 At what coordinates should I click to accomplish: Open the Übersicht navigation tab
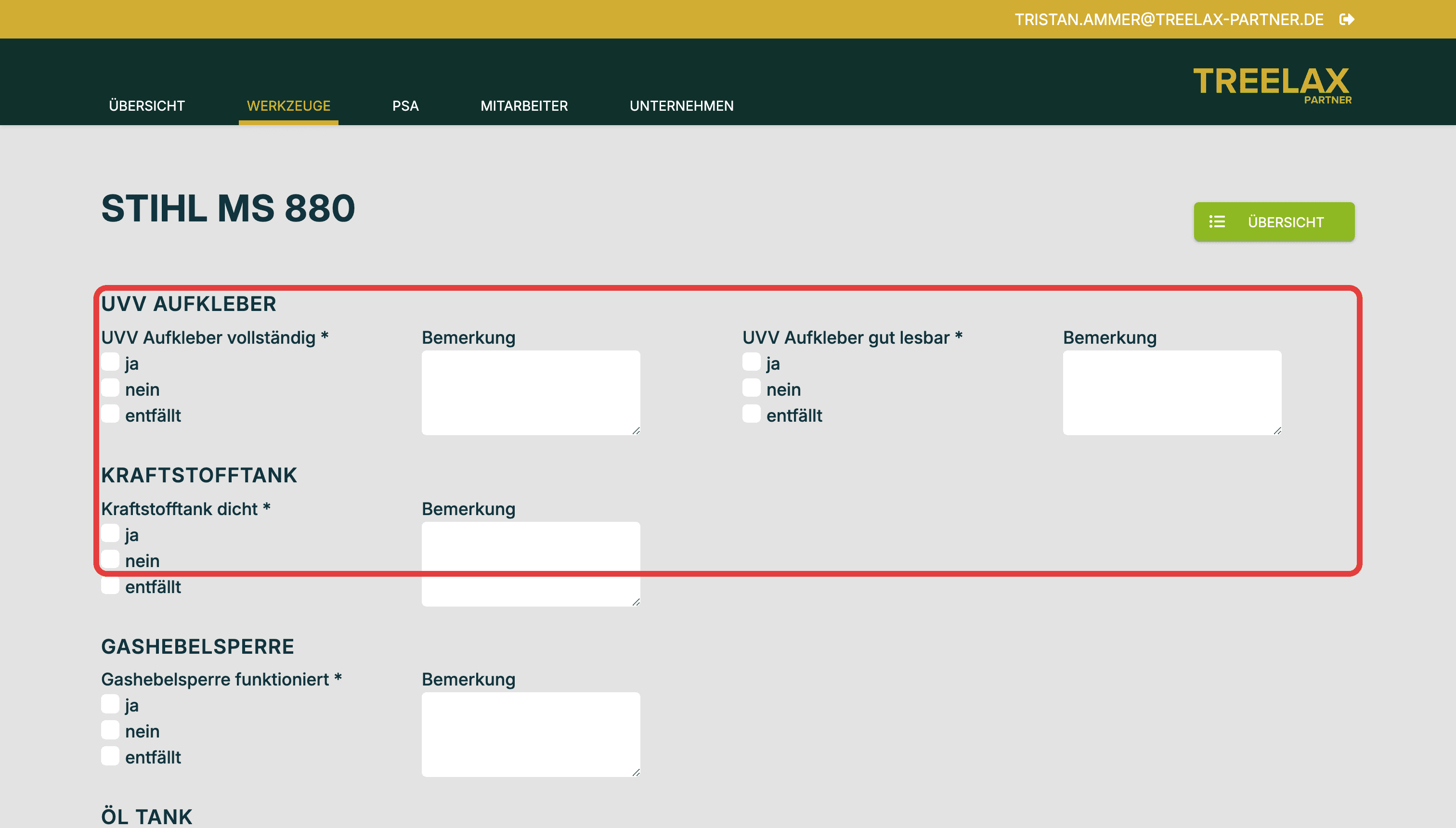pyautogui.click(x=147, y=106)
